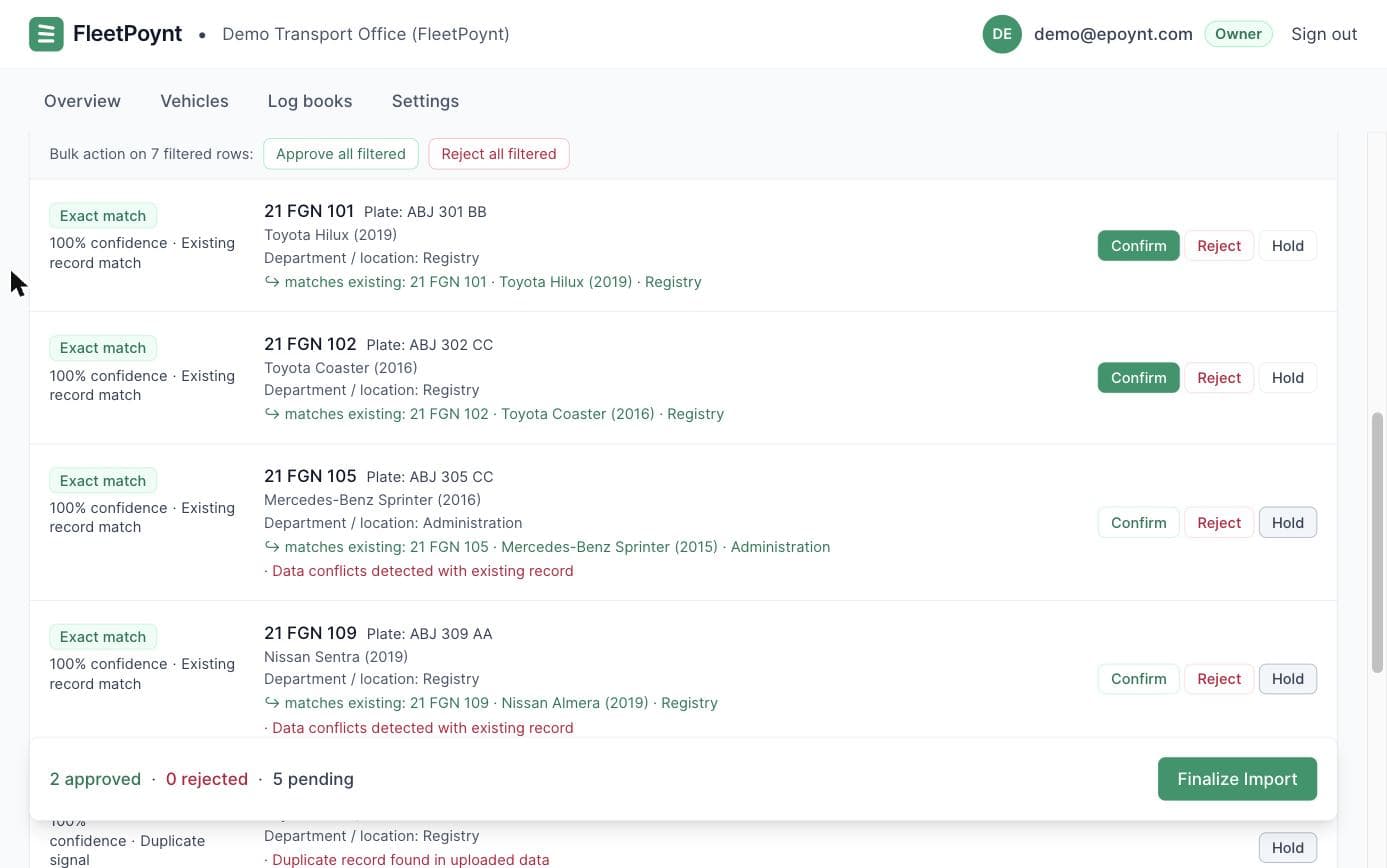Click the Owner role badge

[1238, 34]
